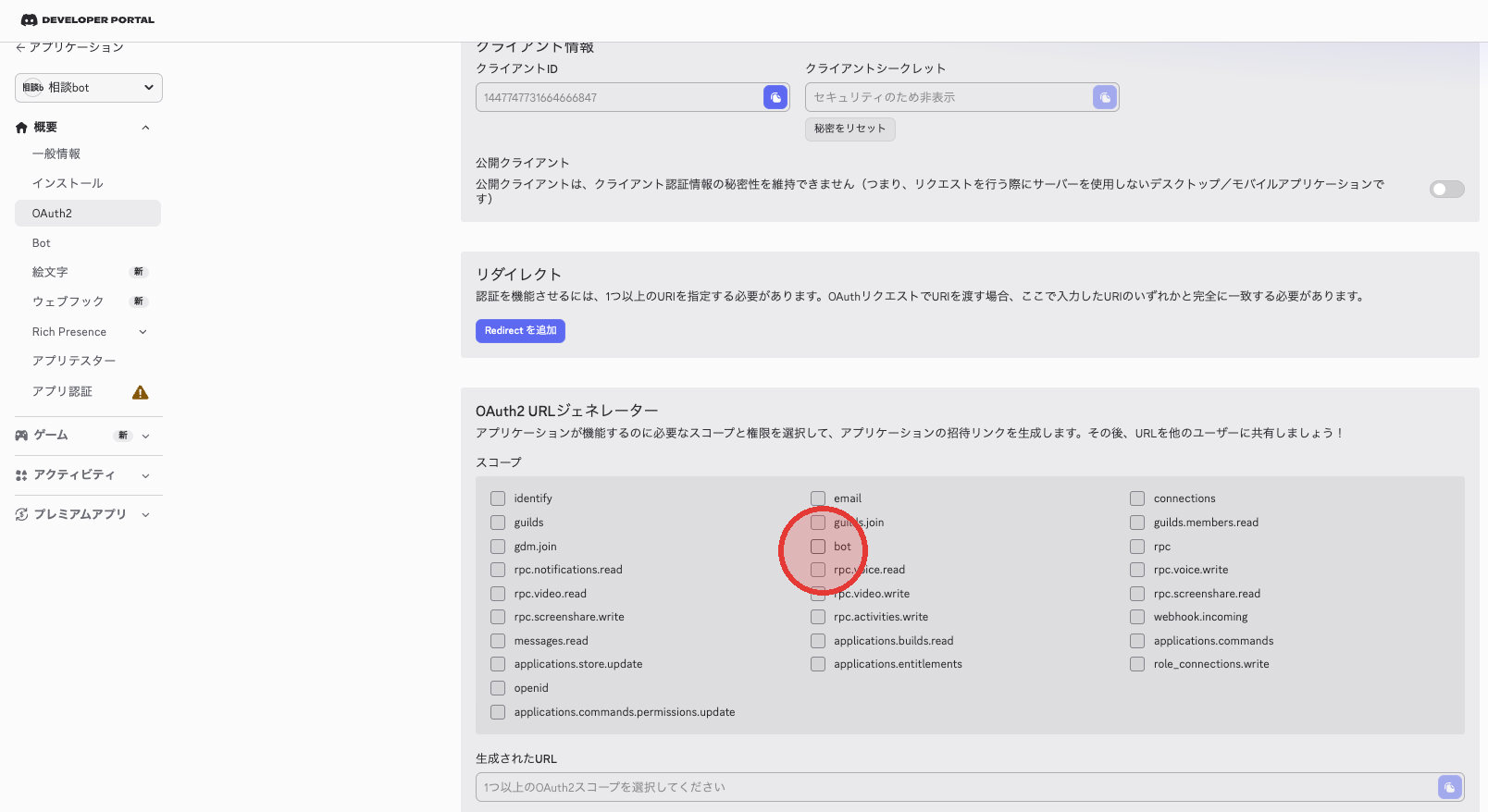The height and width of the screenshot is (812, 1488).
Task: Check the applications.commands scope
Action: point(1137,641)
